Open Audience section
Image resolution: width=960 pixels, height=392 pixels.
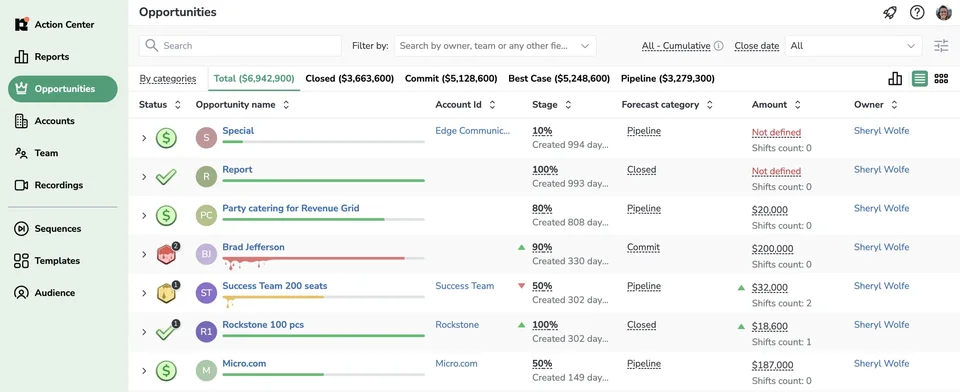click(x=44, y=293)
